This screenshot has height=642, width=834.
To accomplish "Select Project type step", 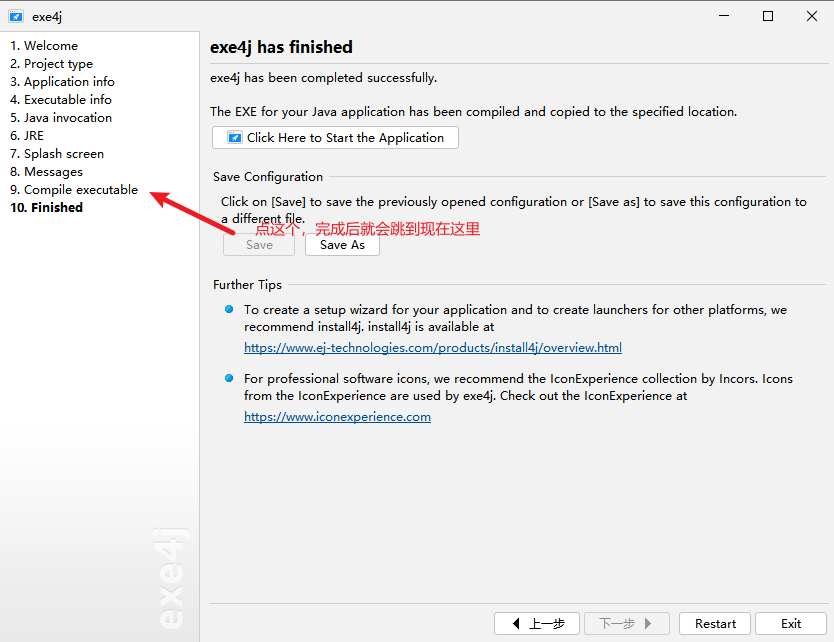I will 52,64.
